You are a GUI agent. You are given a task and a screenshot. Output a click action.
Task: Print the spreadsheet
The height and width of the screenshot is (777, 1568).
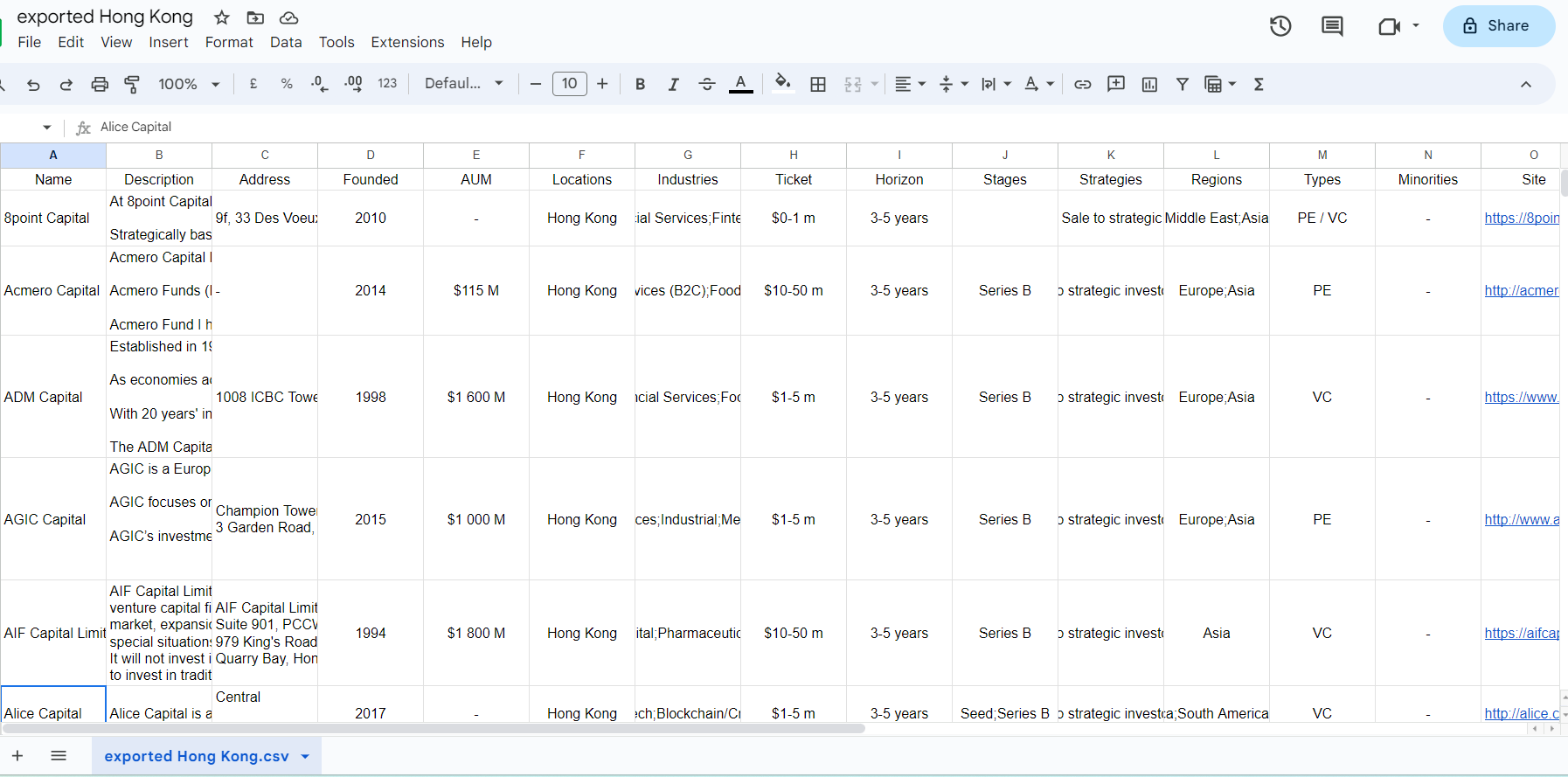pos(100,84)
